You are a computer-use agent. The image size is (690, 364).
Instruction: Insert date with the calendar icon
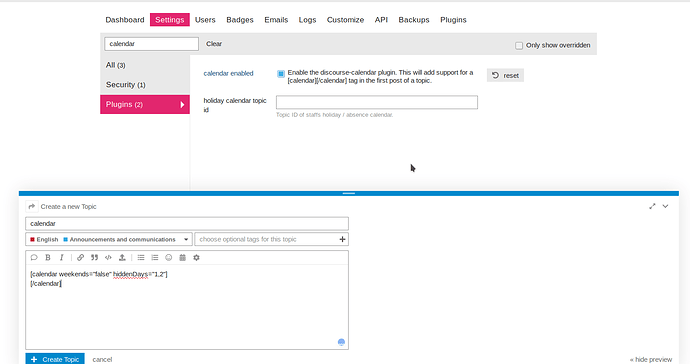click(183, 257)
